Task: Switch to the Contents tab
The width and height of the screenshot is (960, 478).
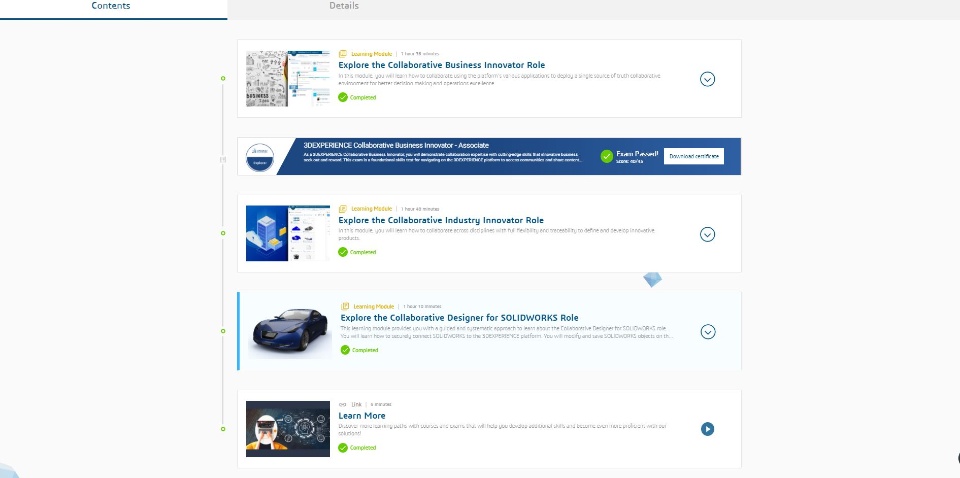Action: pos(113,9)
